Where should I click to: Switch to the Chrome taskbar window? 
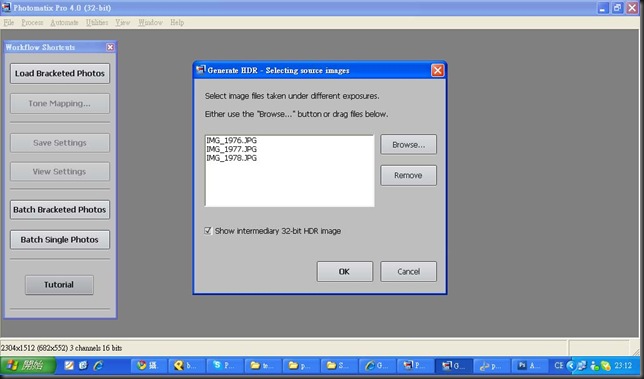coord(149,365)
